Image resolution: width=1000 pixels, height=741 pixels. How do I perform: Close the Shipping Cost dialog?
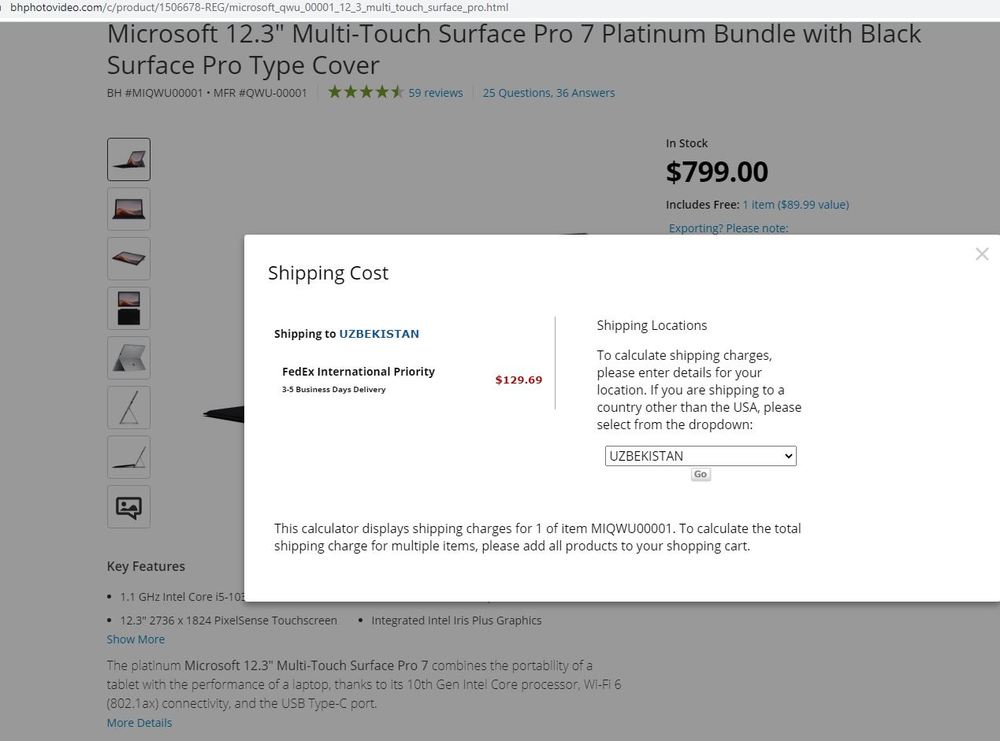coord(981,254)
